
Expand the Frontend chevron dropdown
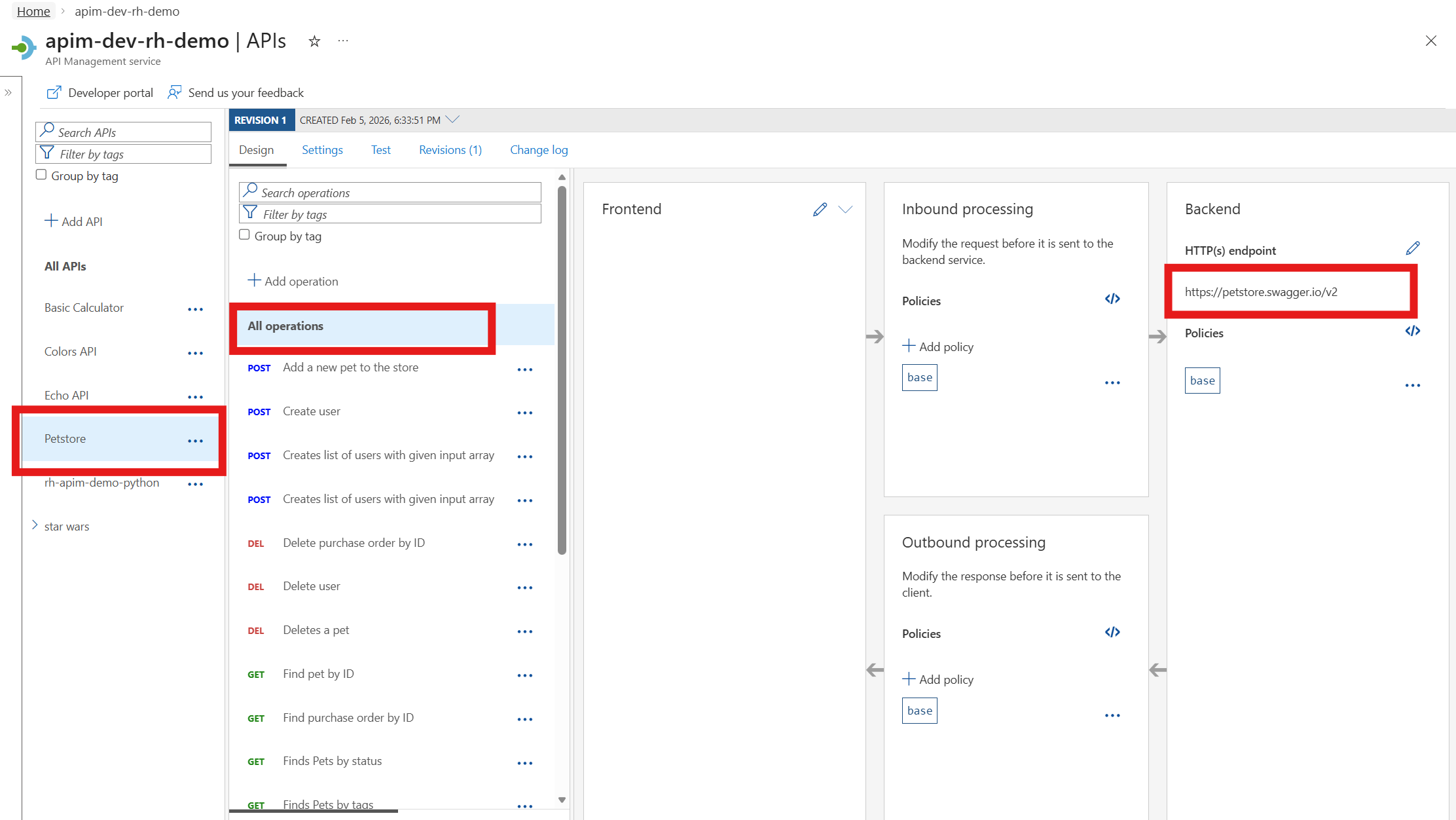coord(846,210)
